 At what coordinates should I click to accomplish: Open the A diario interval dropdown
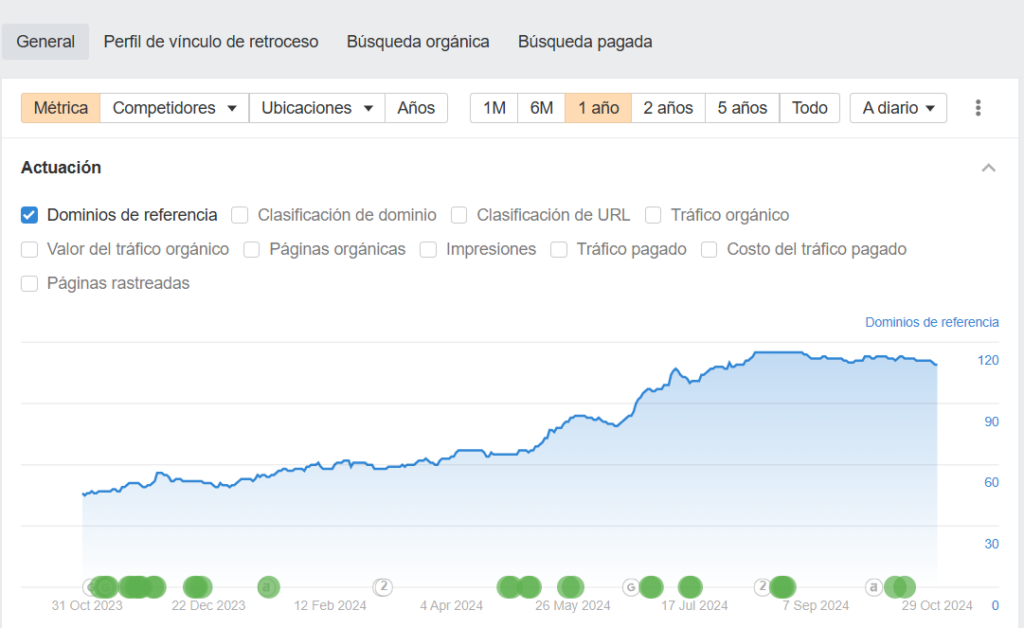click(x=898, y=108)
